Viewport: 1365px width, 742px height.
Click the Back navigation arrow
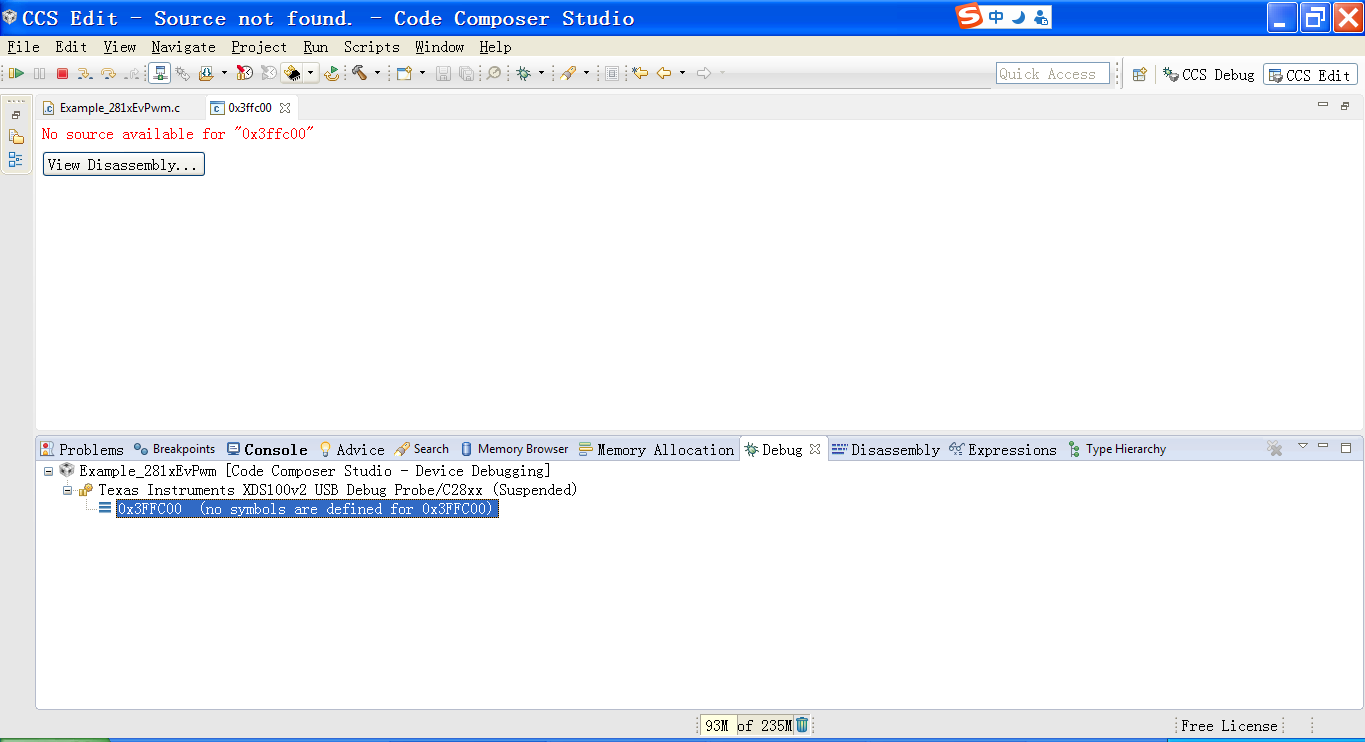point(664,73)
